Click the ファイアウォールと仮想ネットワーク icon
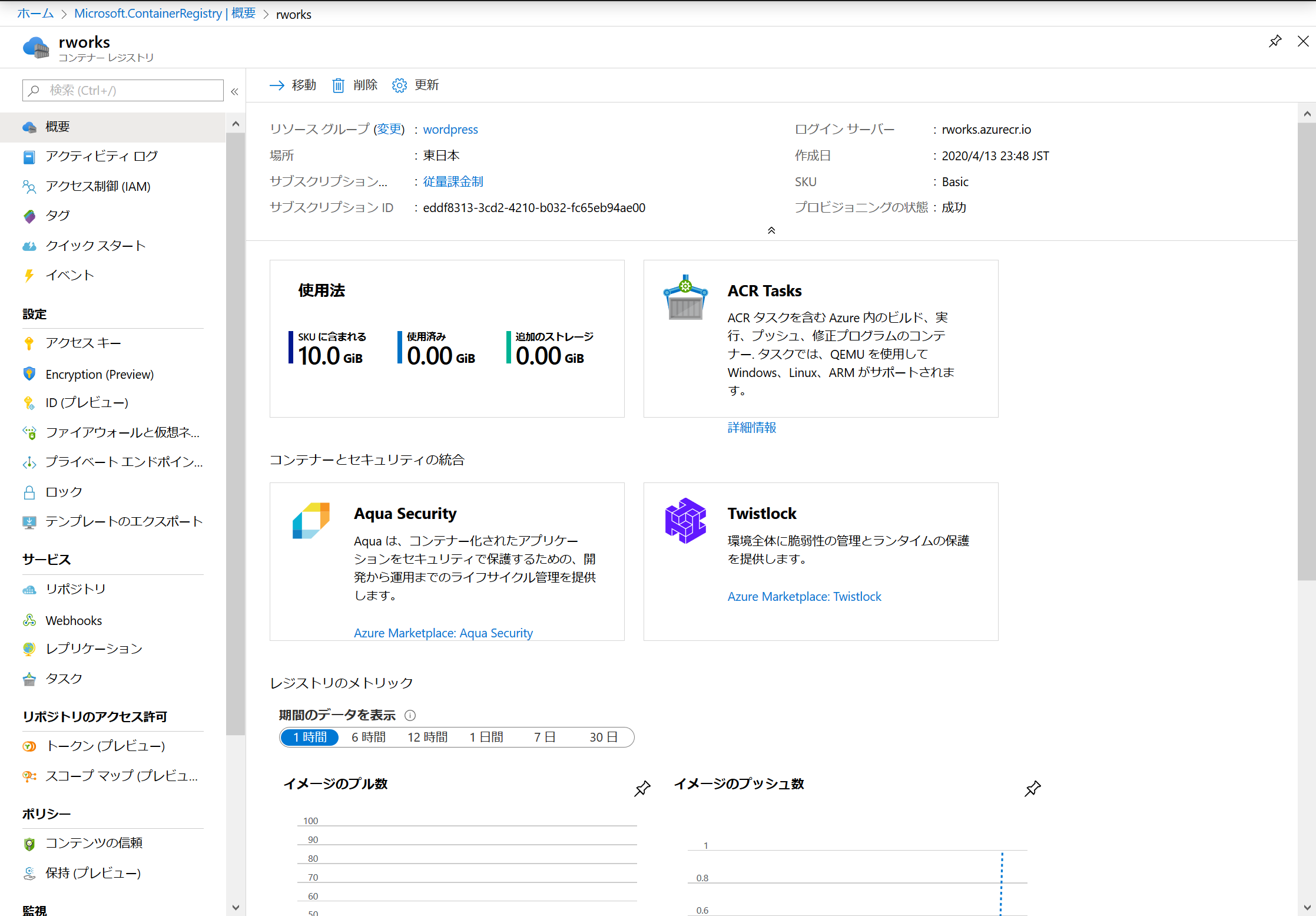This screenshot has width=1316, height=916. (29, 433)
